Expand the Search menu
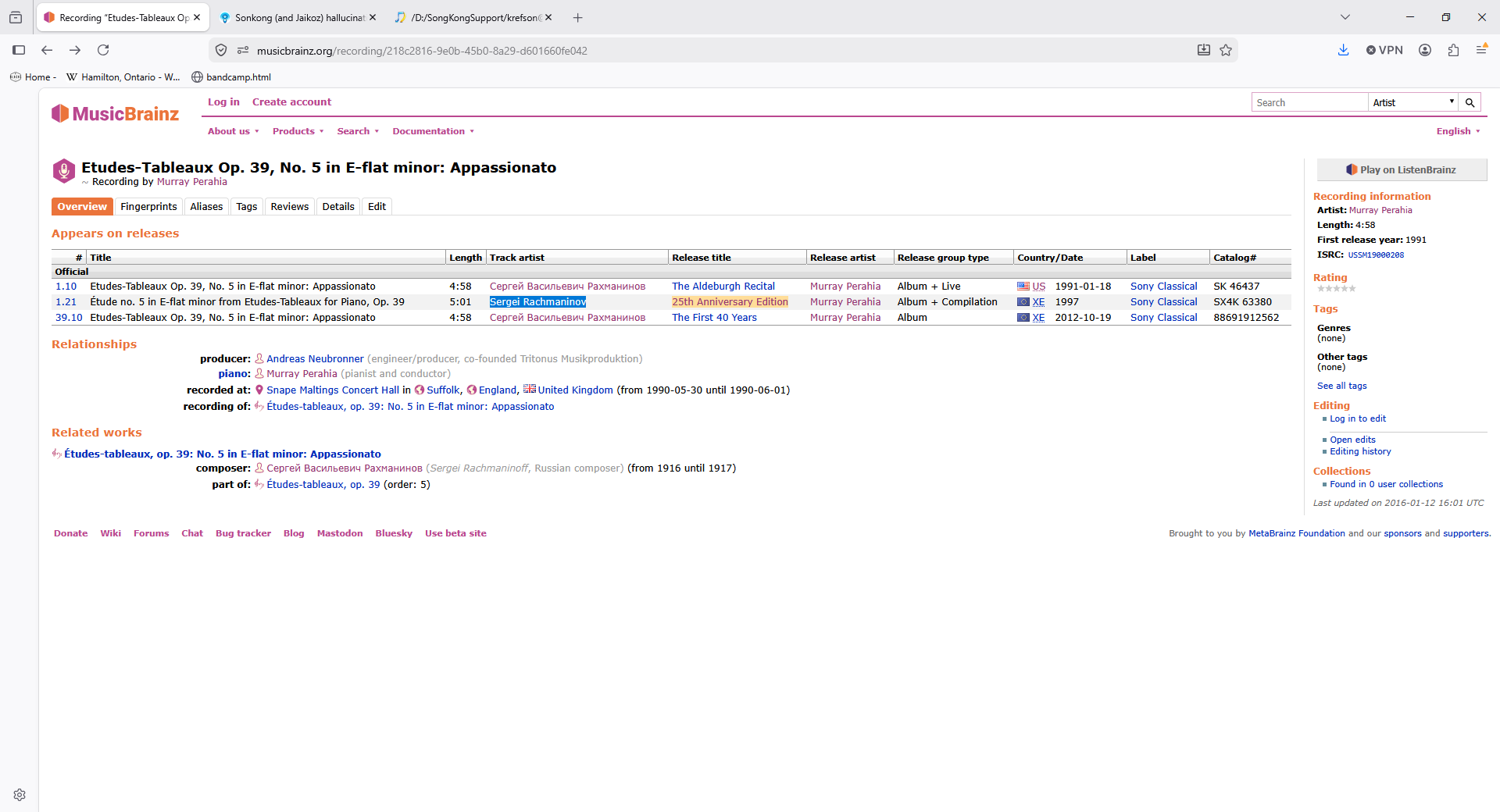This screenshot has height=812, width=1500. 358,131
